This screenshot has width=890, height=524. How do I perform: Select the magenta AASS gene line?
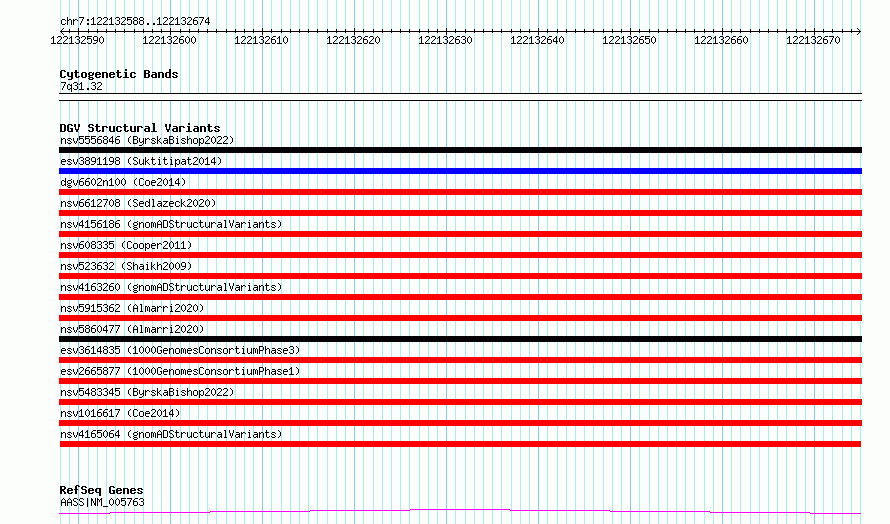pos(460,512)
